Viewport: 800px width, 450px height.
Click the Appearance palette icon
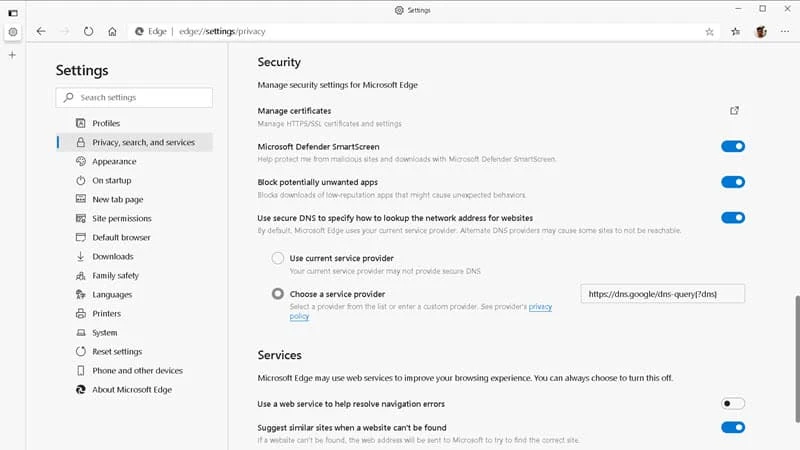(x=81, y=161)
